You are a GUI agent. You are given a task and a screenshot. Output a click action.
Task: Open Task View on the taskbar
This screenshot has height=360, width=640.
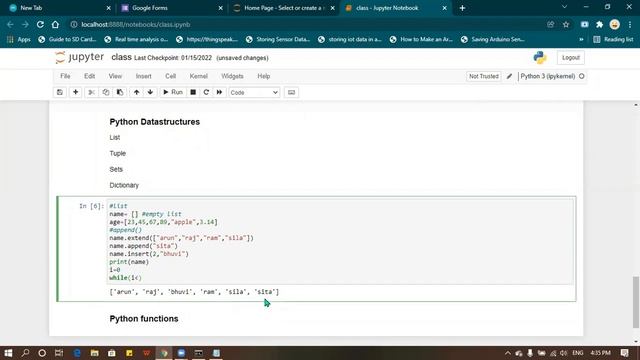pos(59,353)
